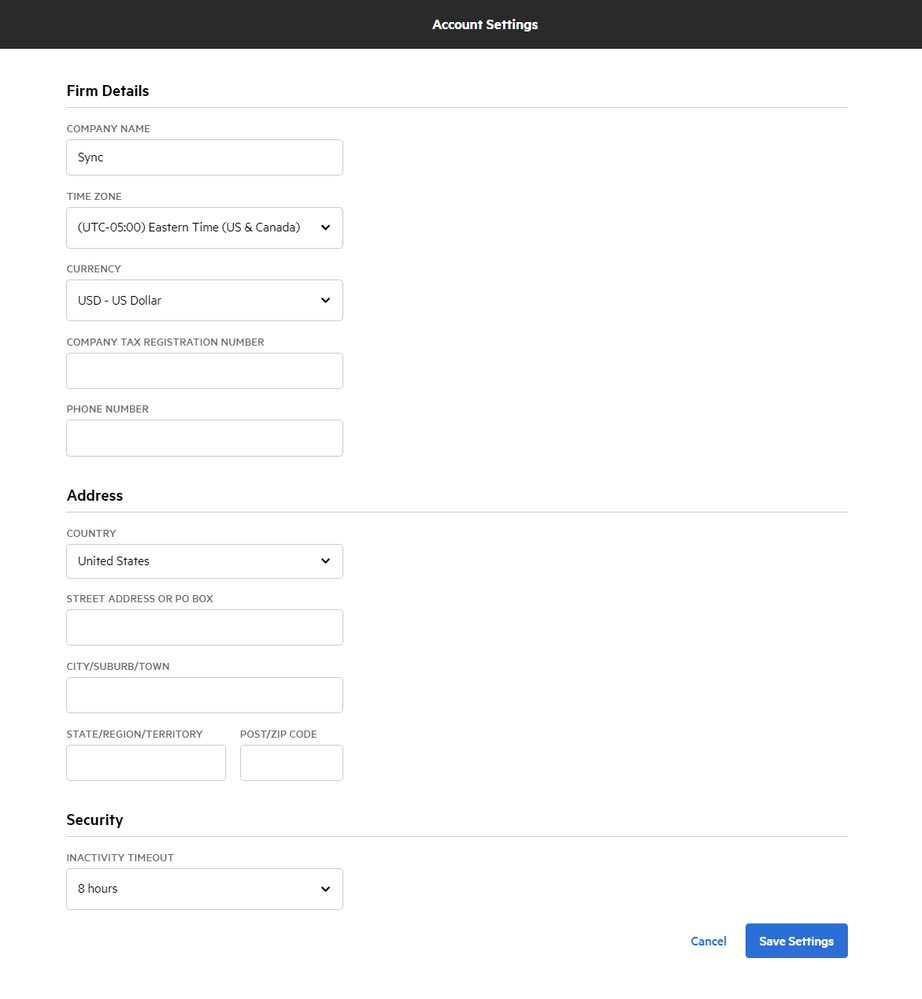Click the Security section heading
The image size is (922, 999).
pyautogui.click(x=95, y=820)
